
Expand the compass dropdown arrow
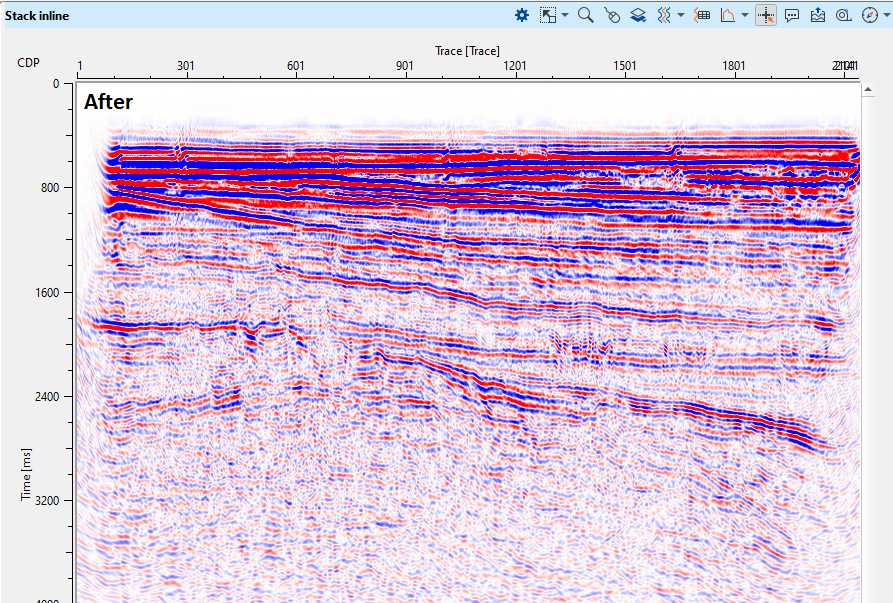click(885, 15)
